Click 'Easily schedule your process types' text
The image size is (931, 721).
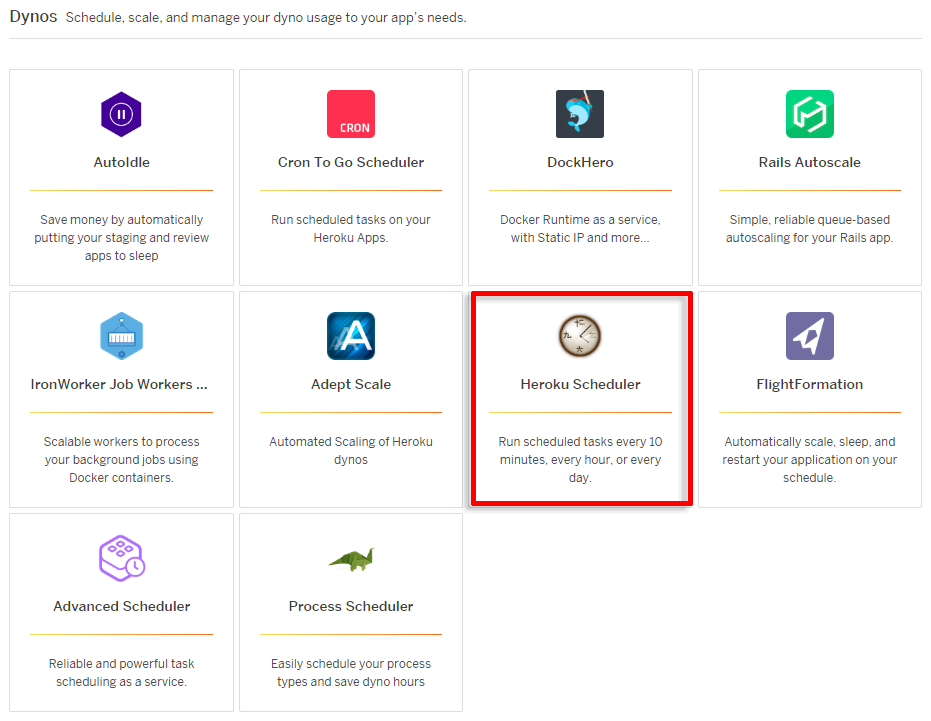click(351, 673)
